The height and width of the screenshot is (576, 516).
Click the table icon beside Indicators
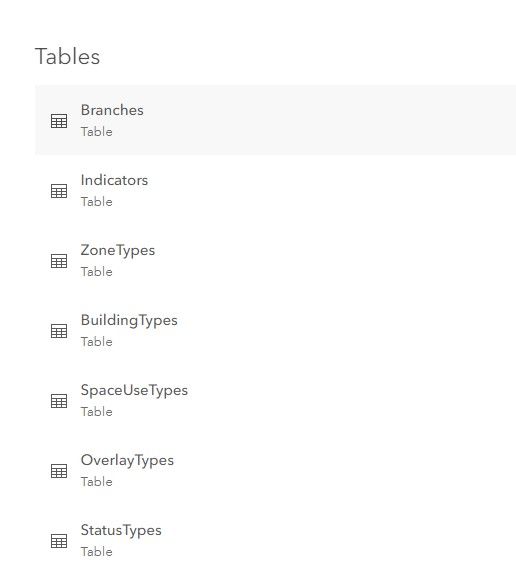click(59, 191)
